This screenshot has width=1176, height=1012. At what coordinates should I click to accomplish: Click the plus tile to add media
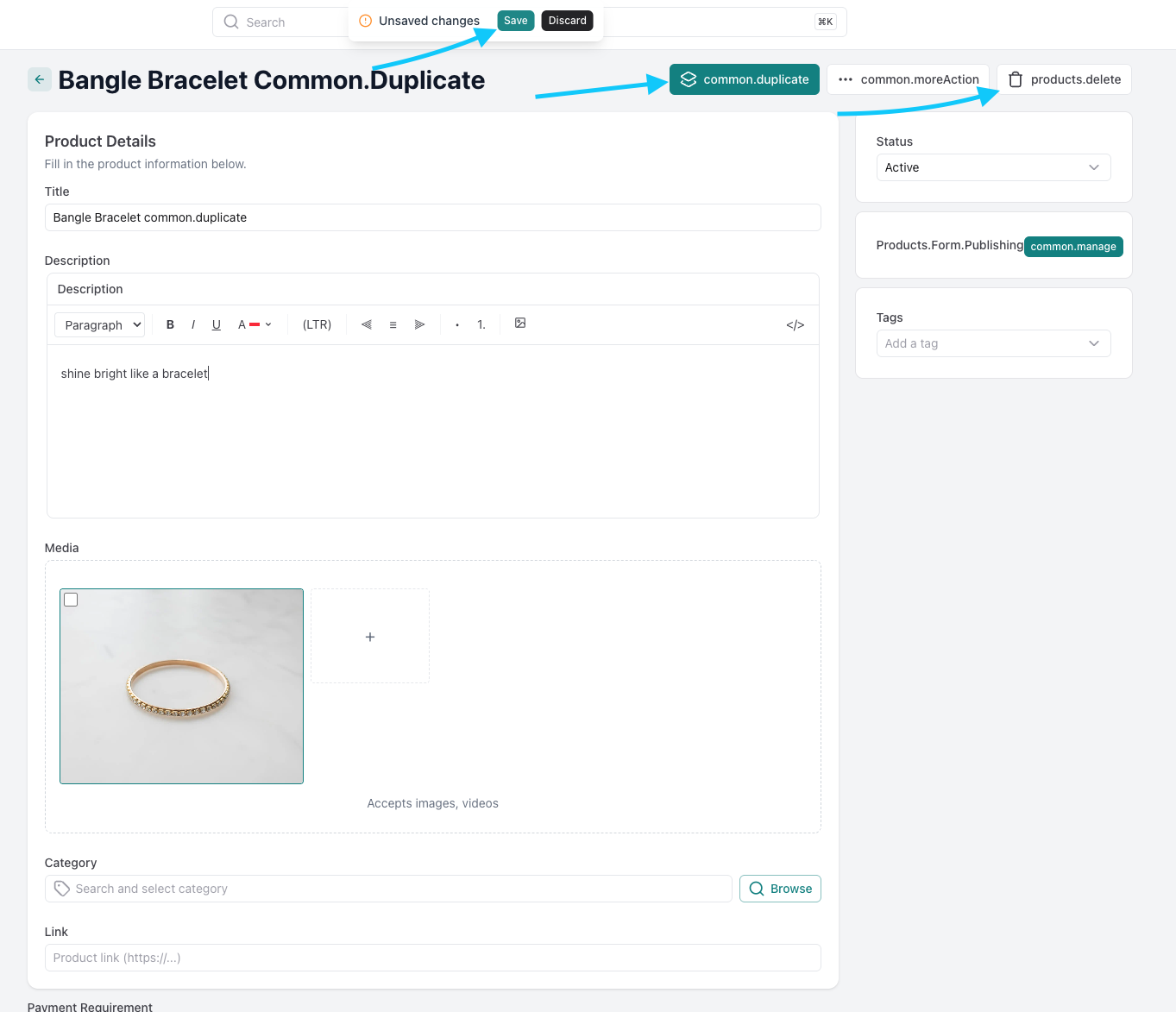click(370, 637)
